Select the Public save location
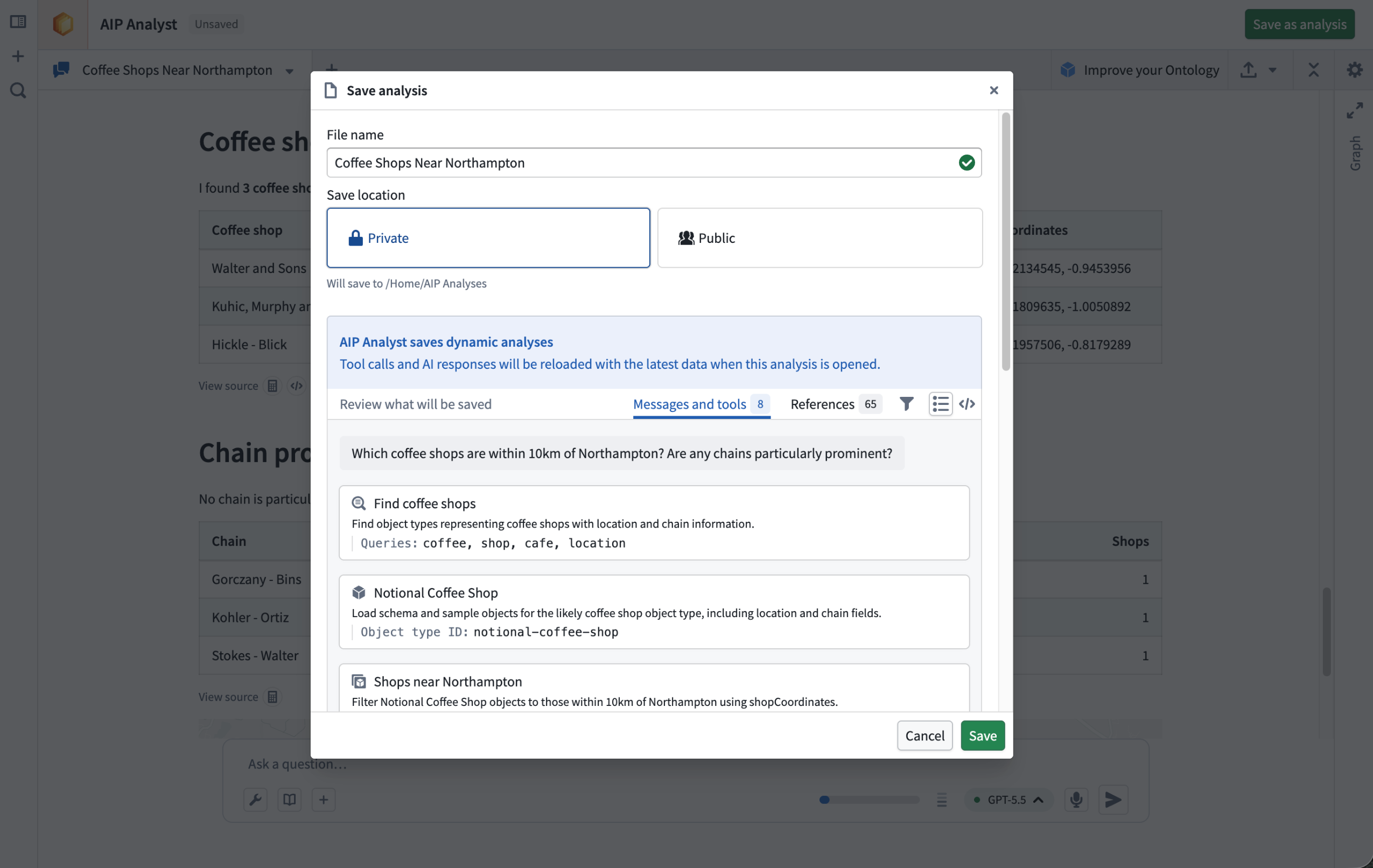This screenshot has width=1373, height=868. click(x=819, y=238)
